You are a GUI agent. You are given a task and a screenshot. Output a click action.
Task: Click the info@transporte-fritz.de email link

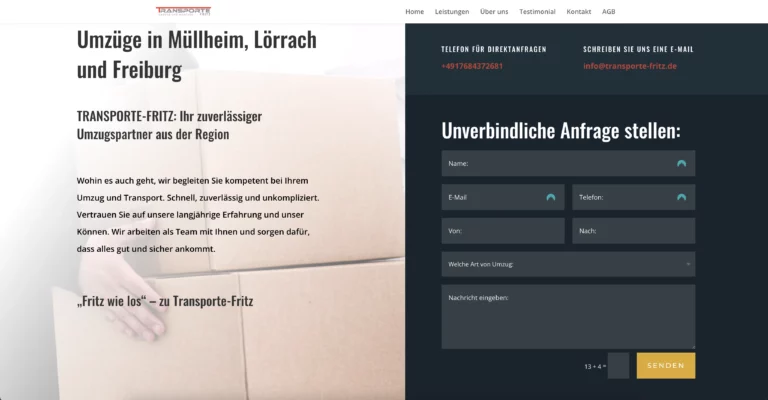[629, 66]
